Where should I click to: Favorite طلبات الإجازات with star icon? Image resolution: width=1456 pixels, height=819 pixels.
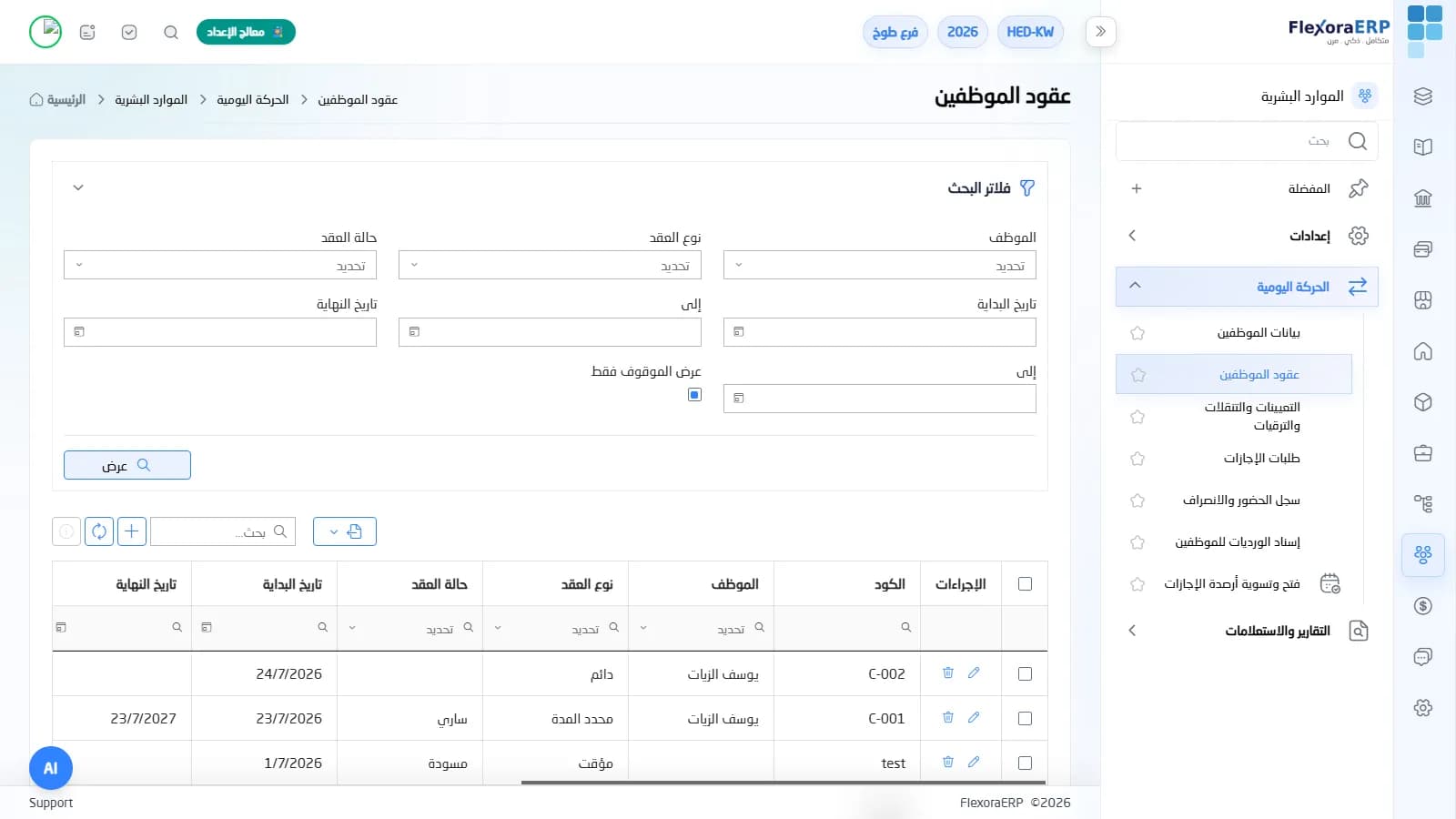point(1137,459)
